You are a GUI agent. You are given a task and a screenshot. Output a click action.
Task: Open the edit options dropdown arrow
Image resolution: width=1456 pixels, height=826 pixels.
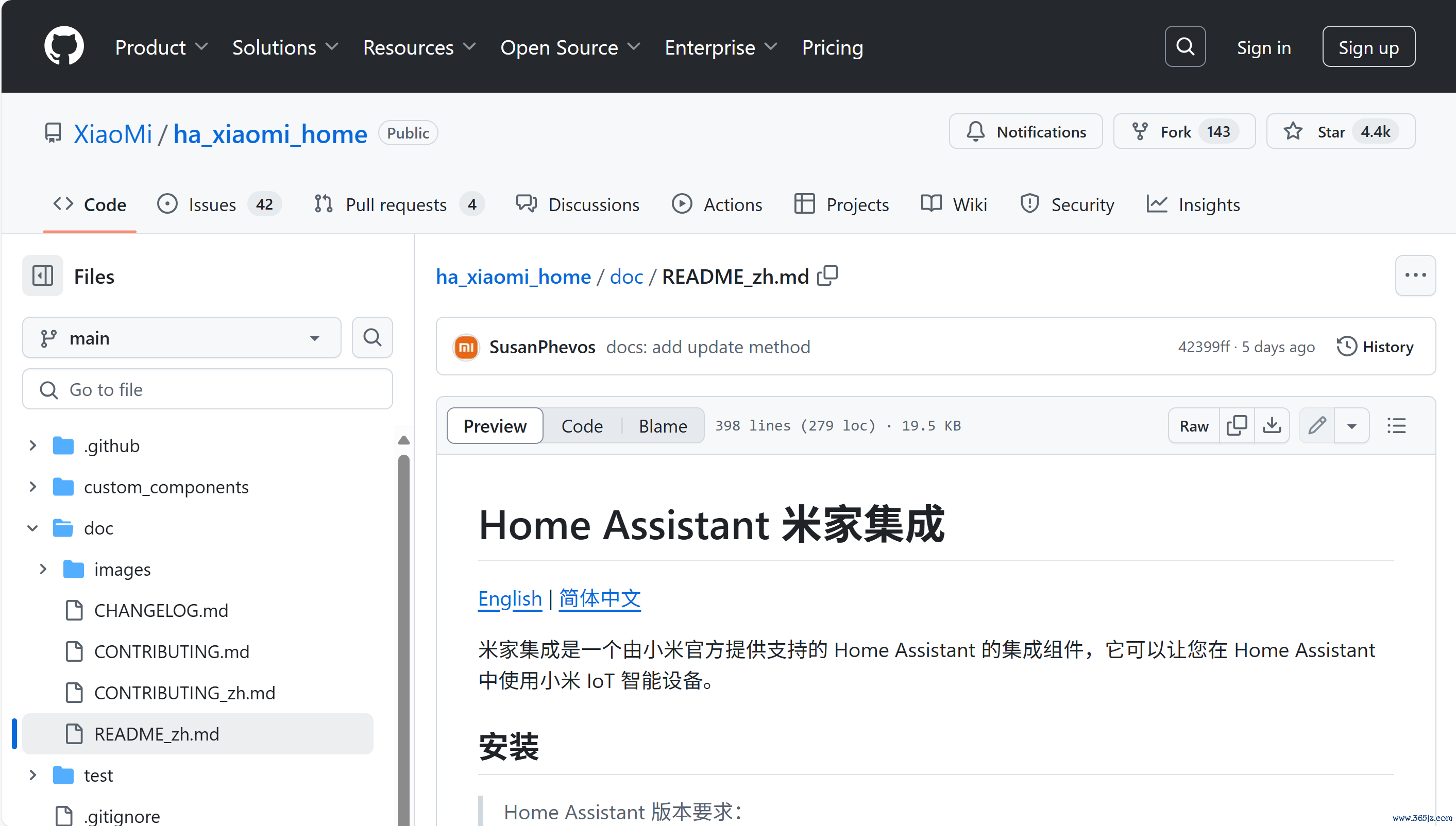(1351, 426)
